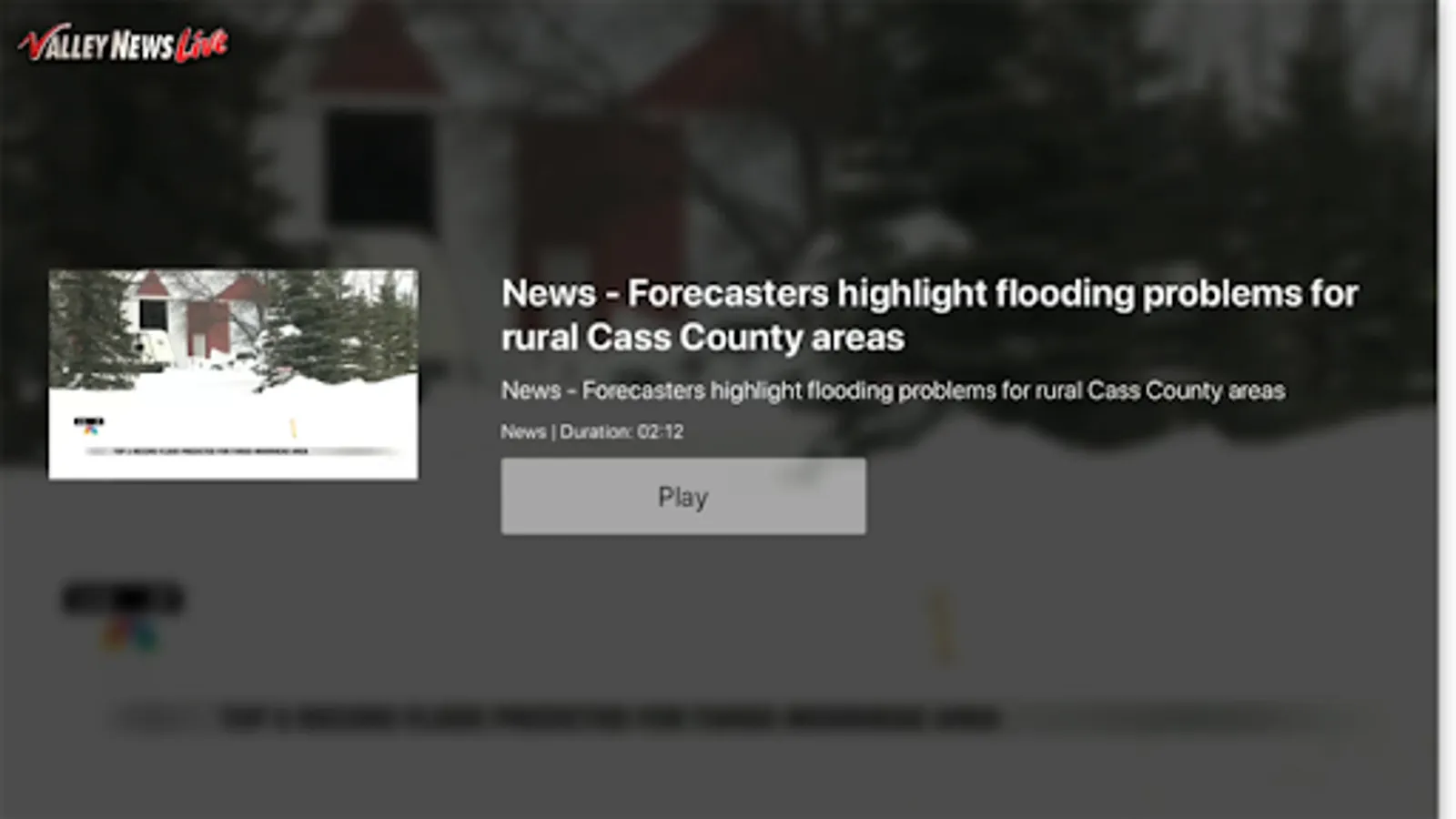
Task: Click the white strip along the right edge
Action: tap(1447, 409)
